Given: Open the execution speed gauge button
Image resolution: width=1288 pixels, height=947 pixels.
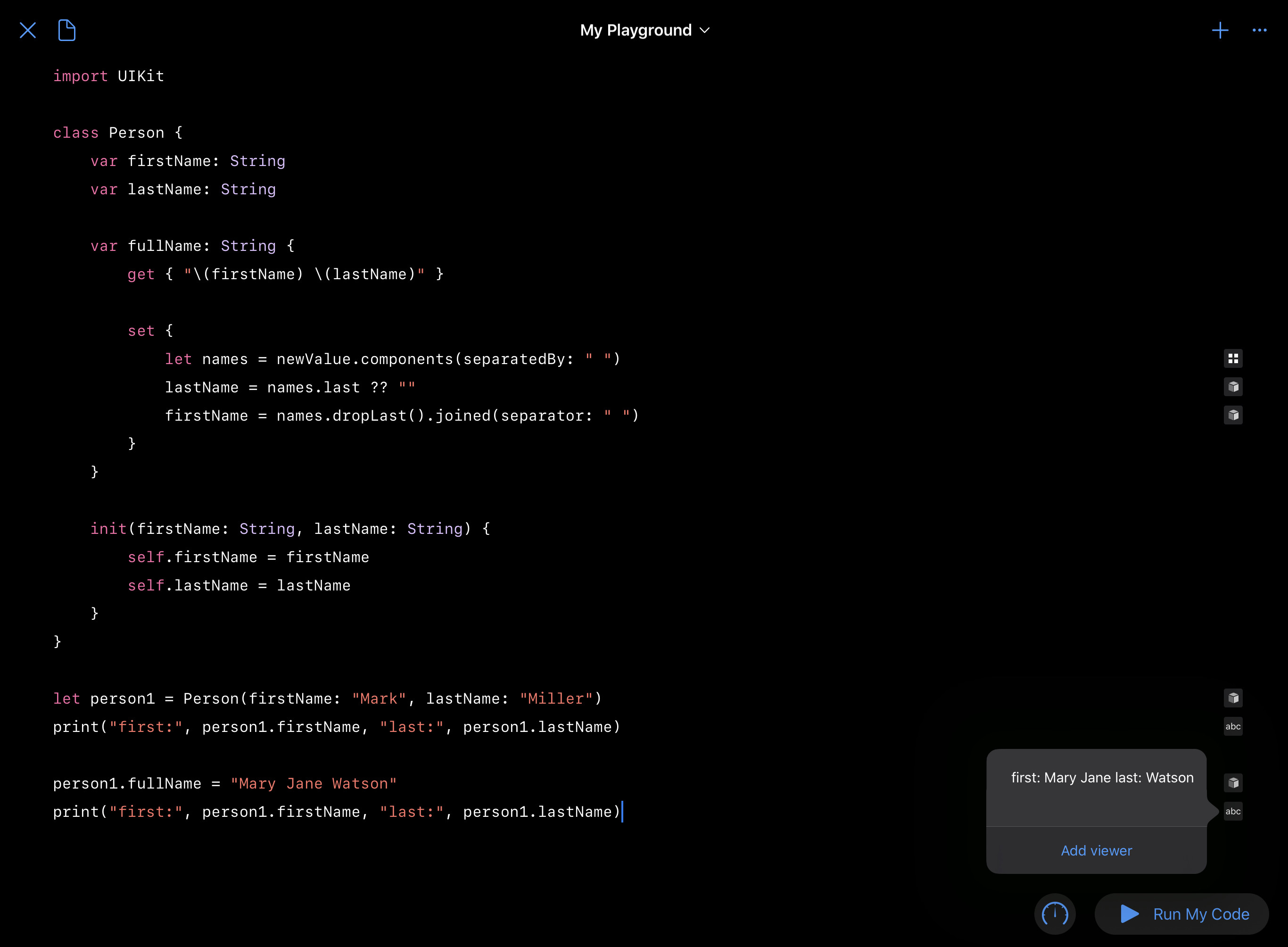Looking at the screenshot, I should [x=1055, y=914].
